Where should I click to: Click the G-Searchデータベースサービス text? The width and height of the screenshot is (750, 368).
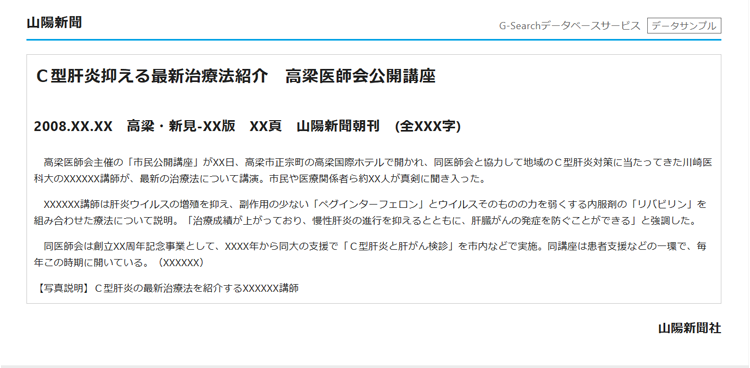click(569, 26)
